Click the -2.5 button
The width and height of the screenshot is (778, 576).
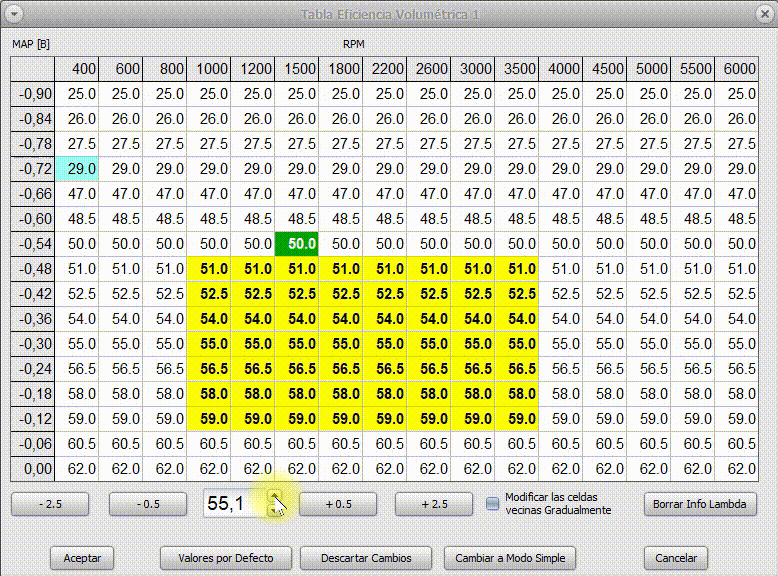pos(50,504)
